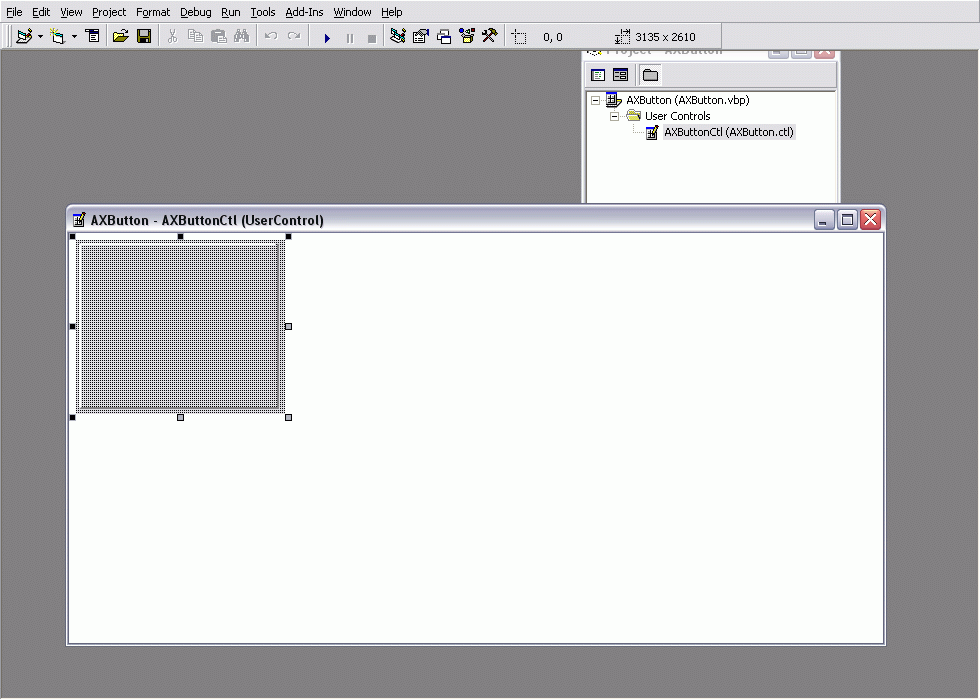
Task: Open the Properties Window icon
Action: point(421,36)
